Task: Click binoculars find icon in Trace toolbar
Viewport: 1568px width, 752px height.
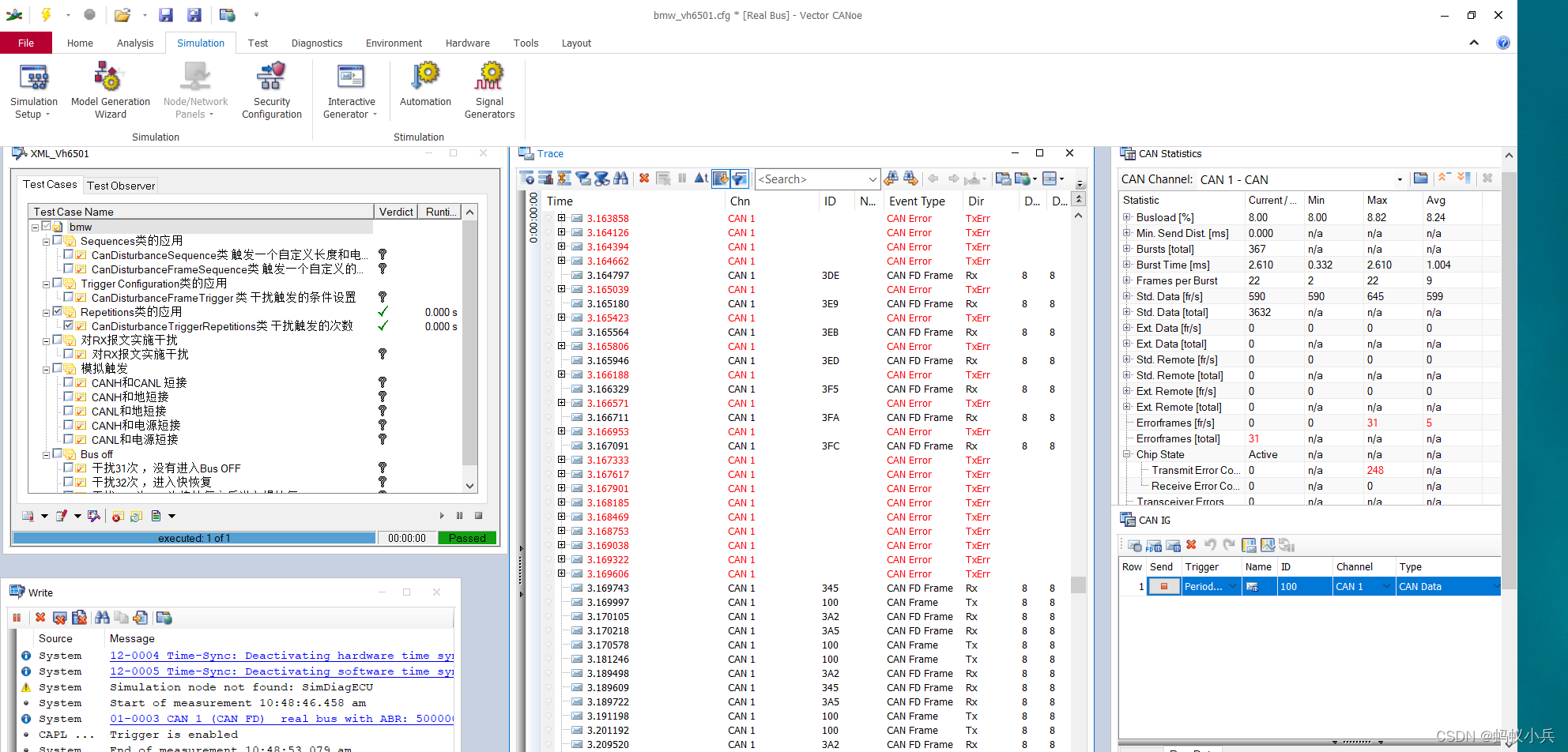Action: click(x=620, y=179)
